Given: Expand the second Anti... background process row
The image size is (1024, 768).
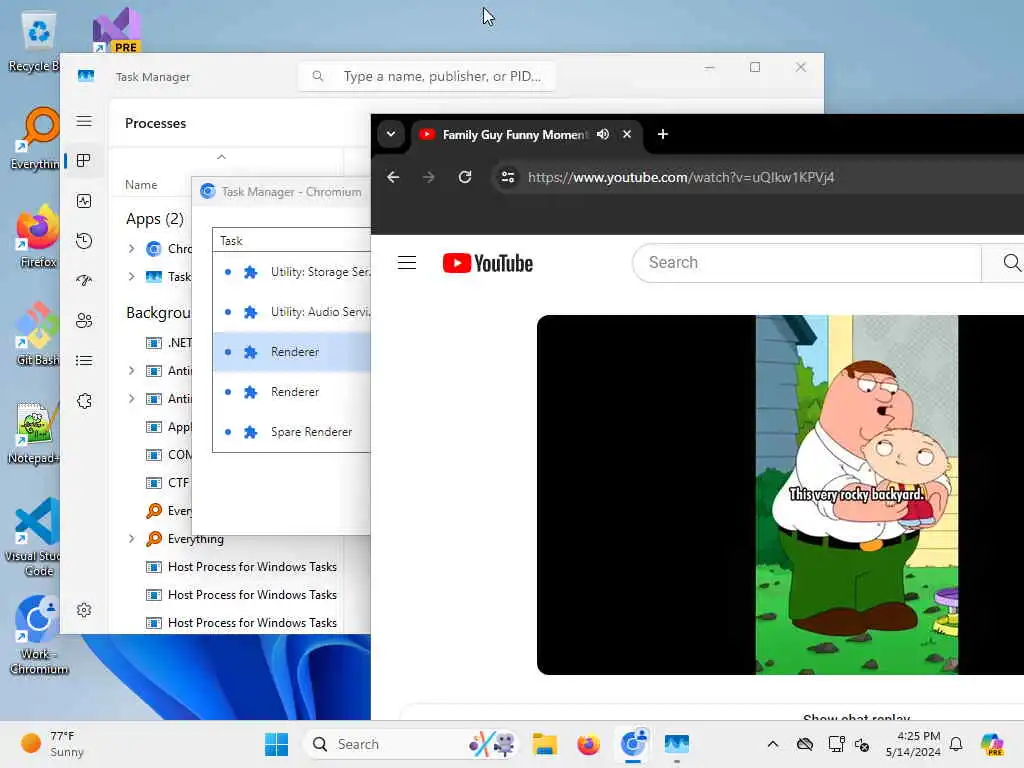Looking at the screenshot, I should tap(132, 399).
